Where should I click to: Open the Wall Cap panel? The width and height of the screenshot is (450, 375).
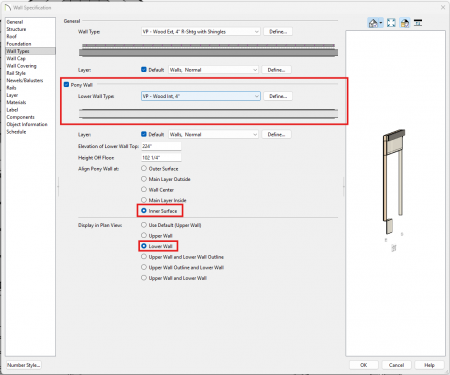[16, 58]
